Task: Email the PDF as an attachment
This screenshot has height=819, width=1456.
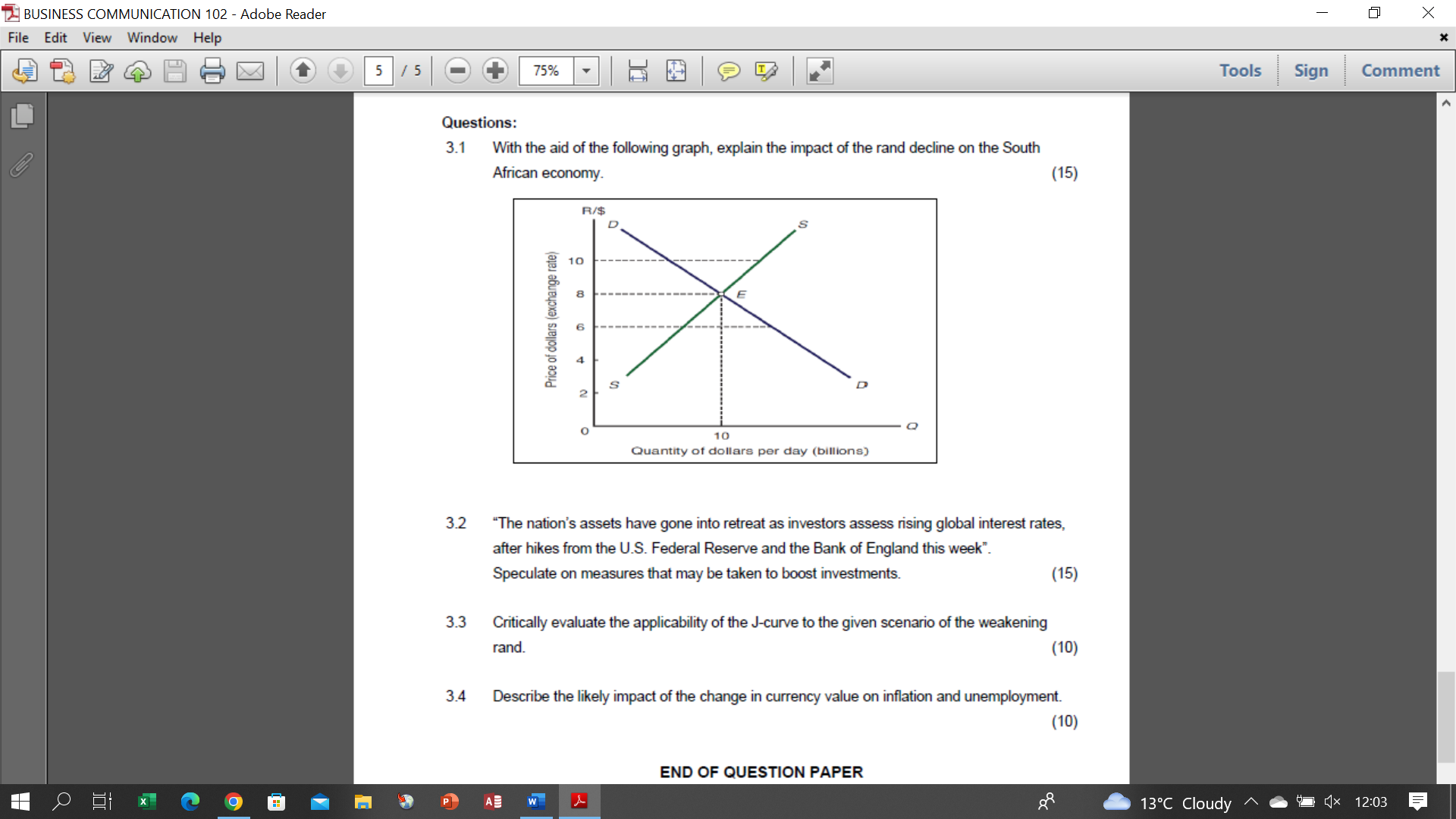Action: point(250,71)
